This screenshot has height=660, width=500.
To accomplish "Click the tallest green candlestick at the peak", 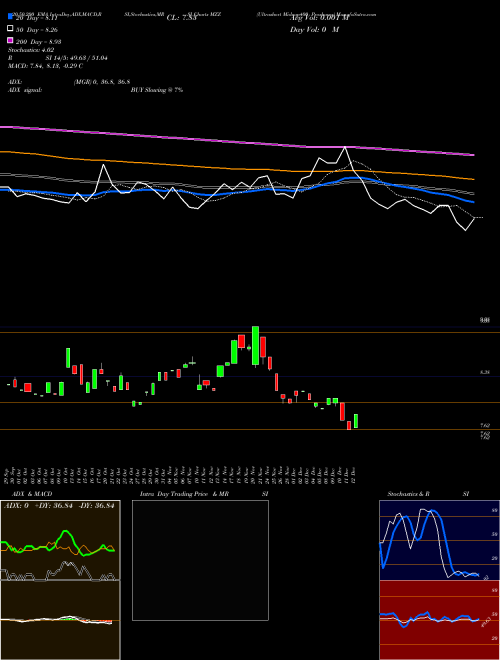I will click(255, 345).
